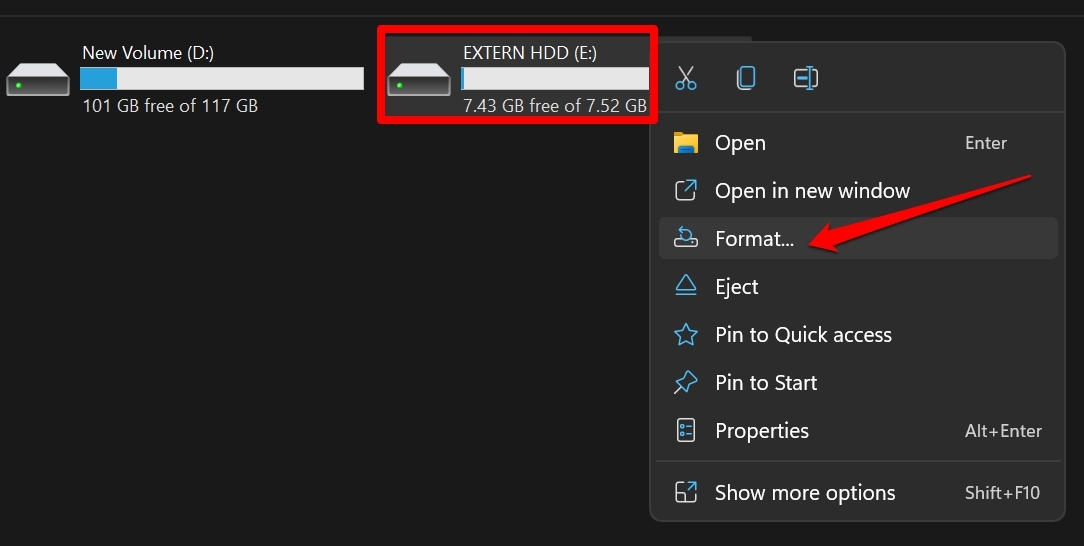This screenshot has width=1084, height=546.
Task: Click the Properties sheet icon
Action: pyautogui.click(x=686, y=430)
